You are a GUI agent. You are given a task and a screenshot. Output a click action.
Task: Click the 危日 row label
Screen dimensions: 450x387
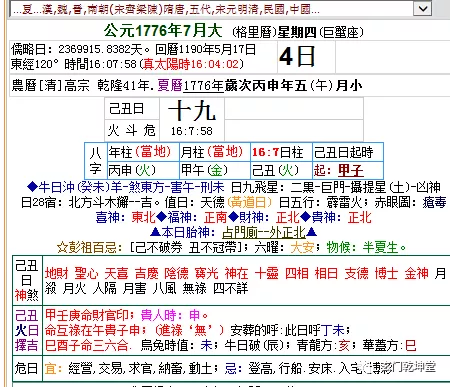pos(27,368)
